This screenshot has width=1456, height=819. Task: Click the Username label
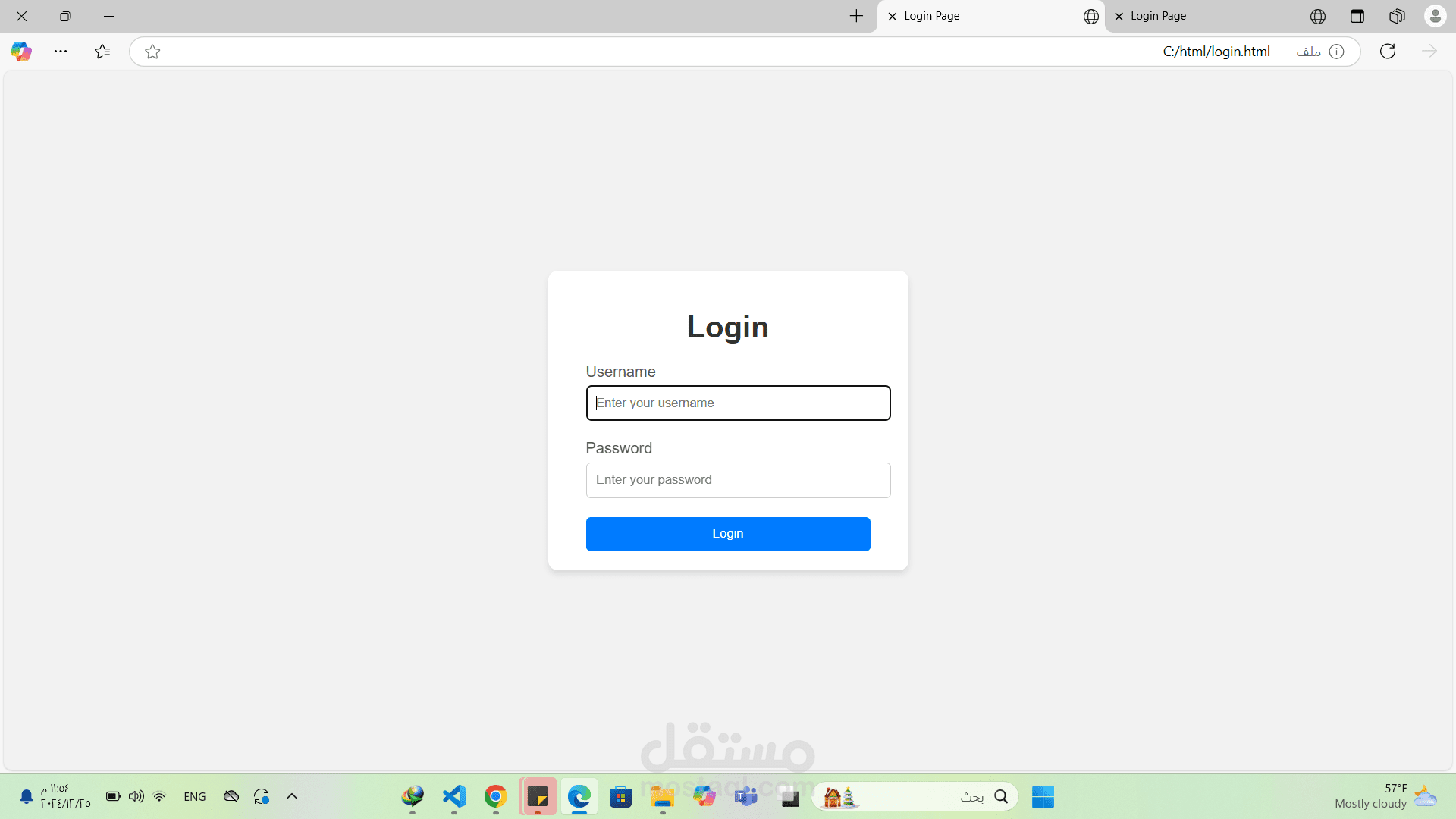pyautogui.click(x=620, y=372)
